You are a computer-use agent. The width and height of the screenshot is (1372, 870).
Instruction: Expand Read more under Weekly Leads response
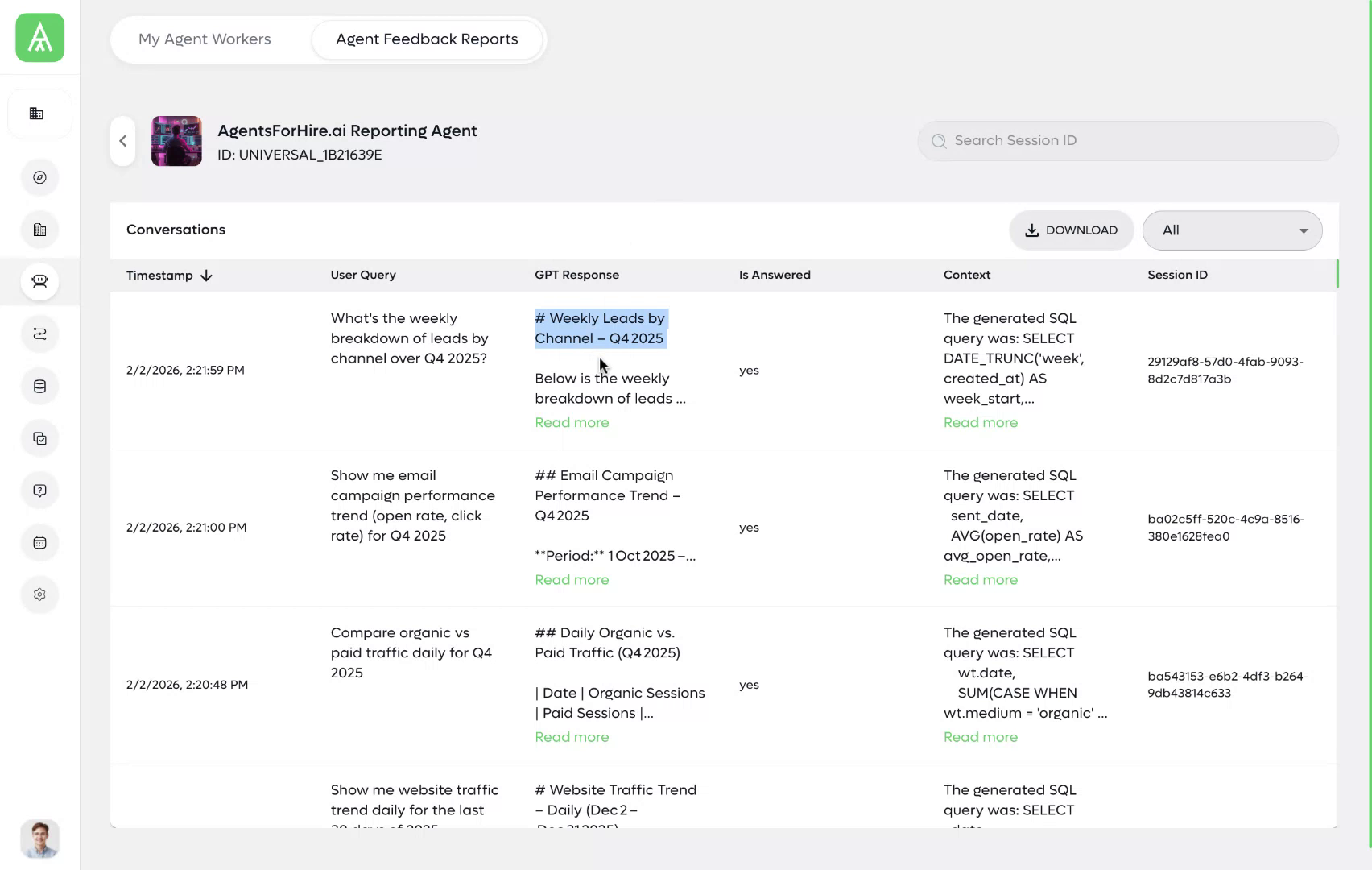(x=572, y=423)
